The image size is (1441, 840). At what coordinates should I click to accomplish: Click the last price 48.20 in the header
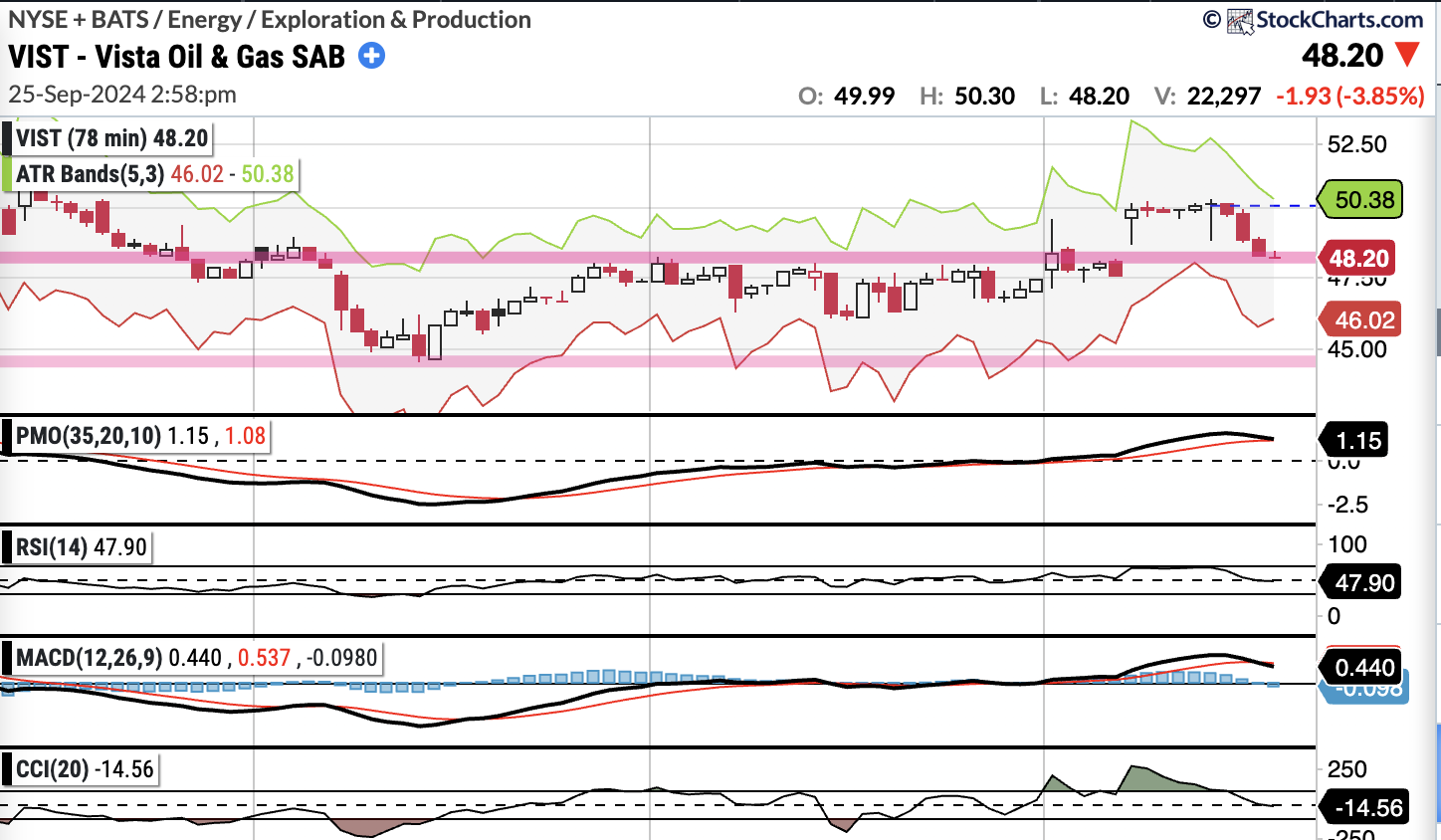click(1342, 56)
